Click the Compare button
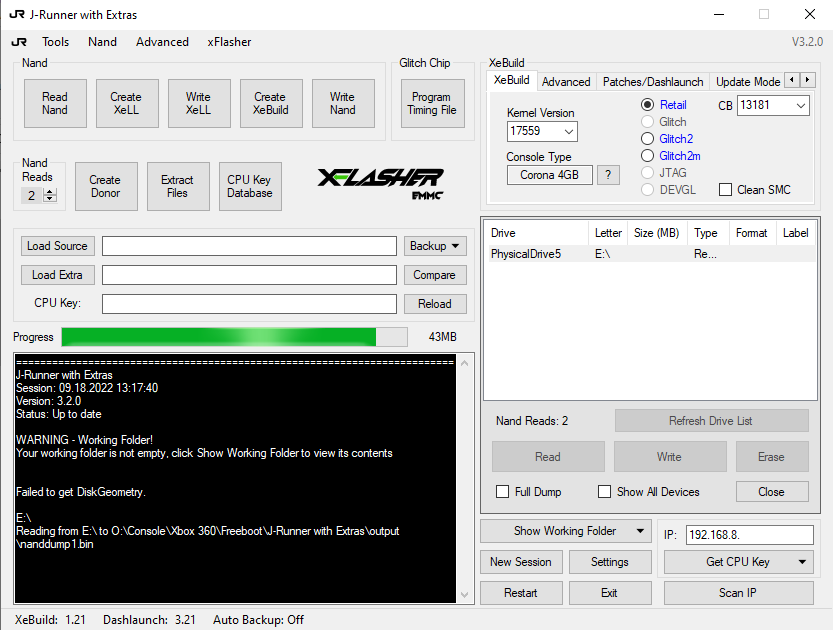Screen dimensions: 833x630 pos(435,275)
